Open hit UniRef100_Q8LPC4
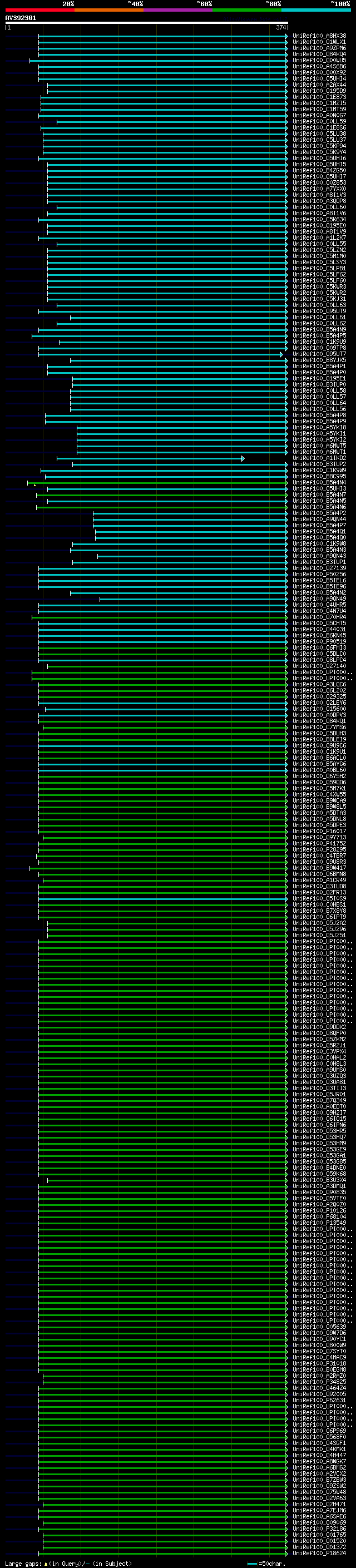The image size is (356, 1568). 319,660
